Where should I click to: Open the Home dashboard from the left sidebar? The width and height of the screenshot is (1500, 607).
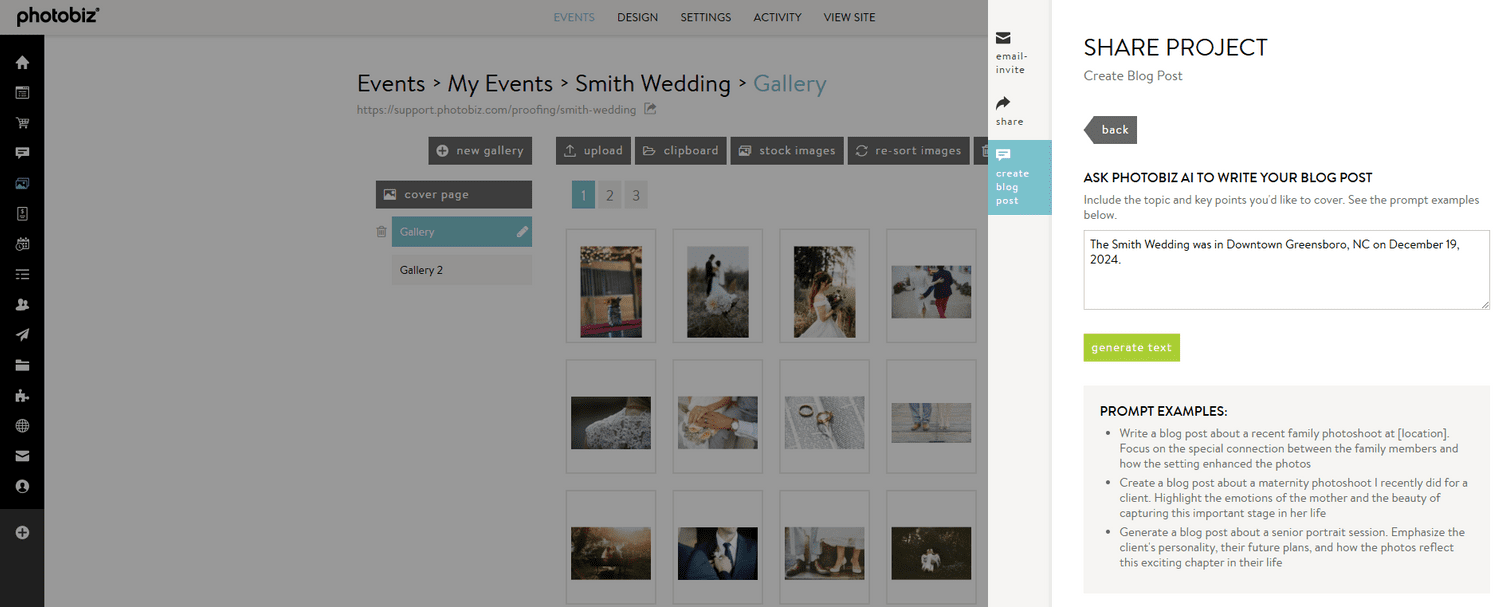coord(22,62)
